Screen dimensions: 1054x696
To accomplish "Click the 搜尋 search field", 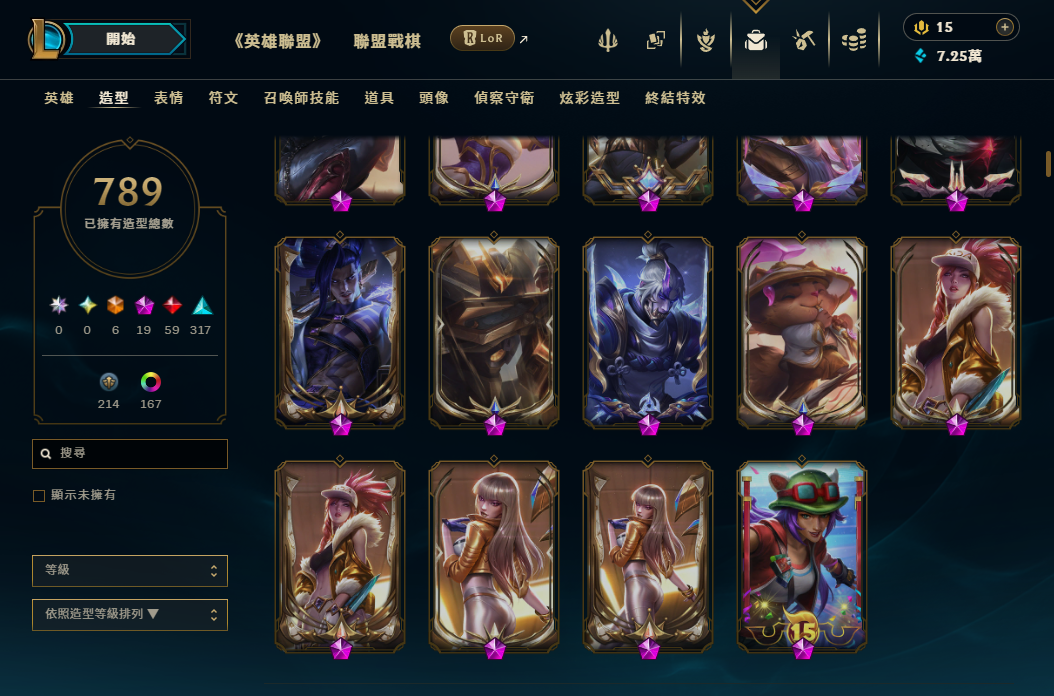I will coord(130,454).
